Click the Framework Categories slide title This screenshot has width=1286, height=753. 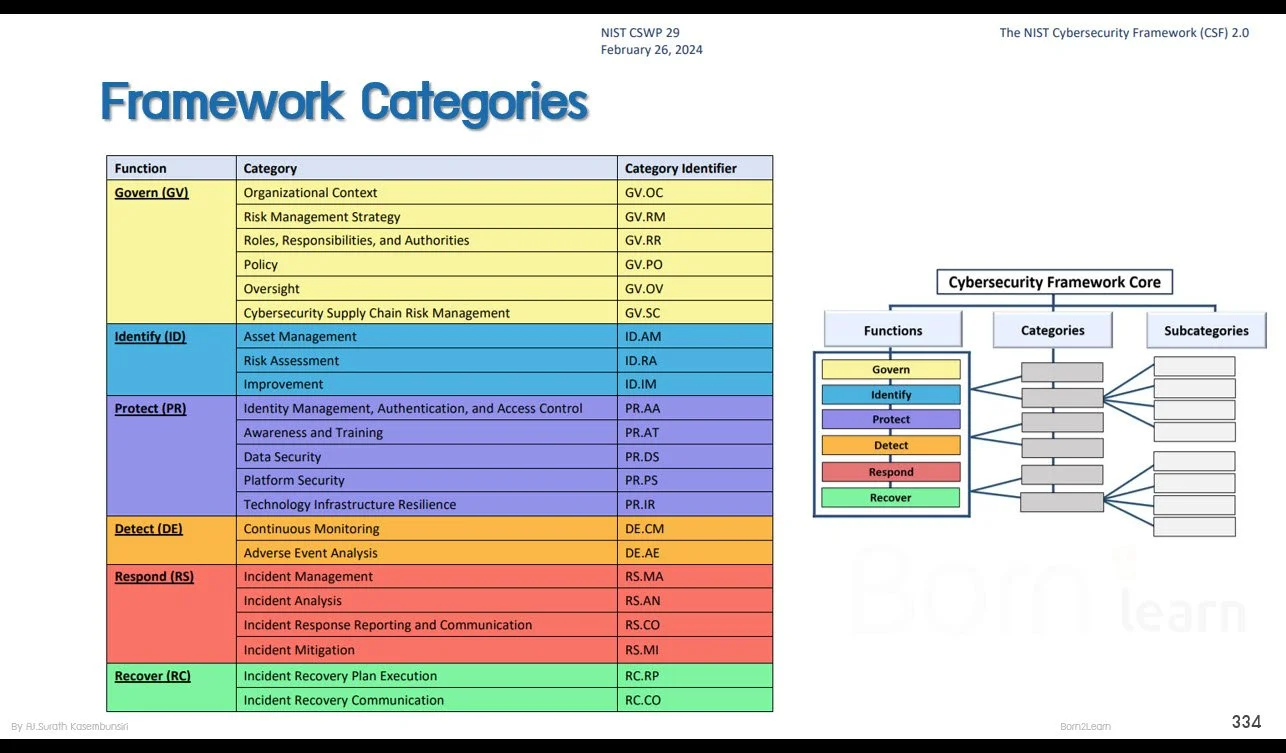[x=344, y=102]
